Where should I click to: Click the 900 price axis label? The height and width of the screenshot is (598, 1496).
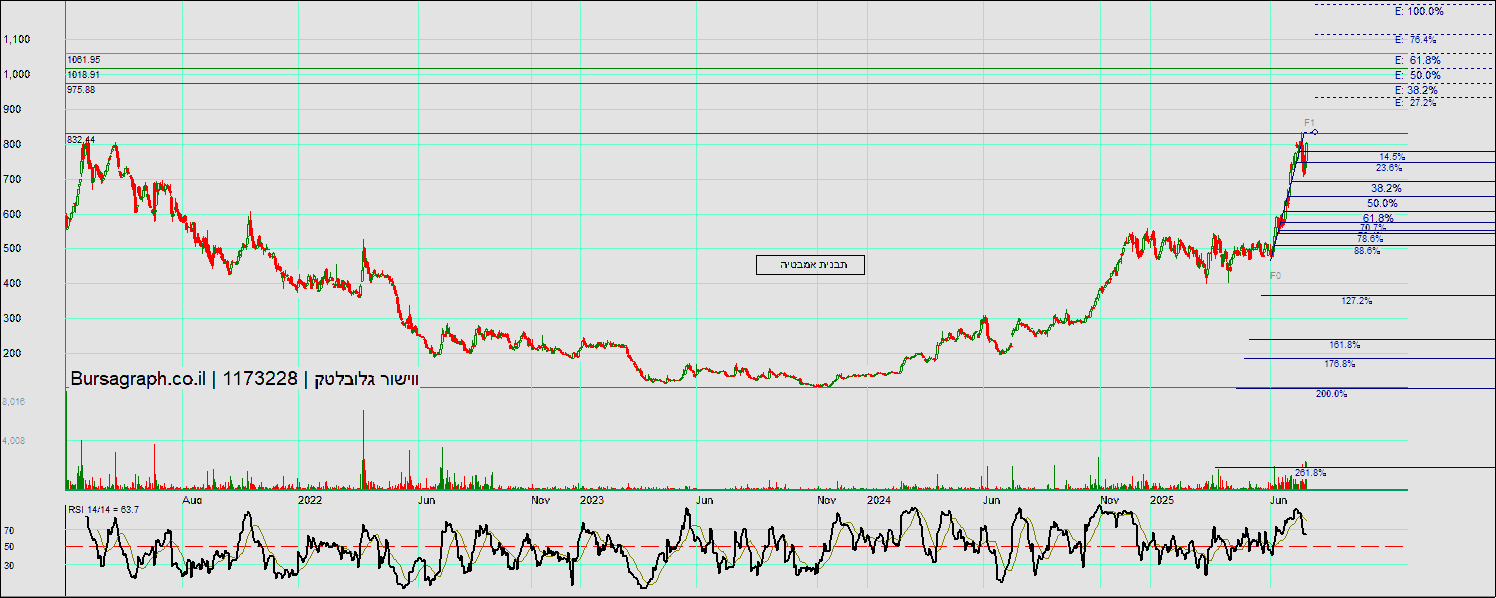[12, 109]
